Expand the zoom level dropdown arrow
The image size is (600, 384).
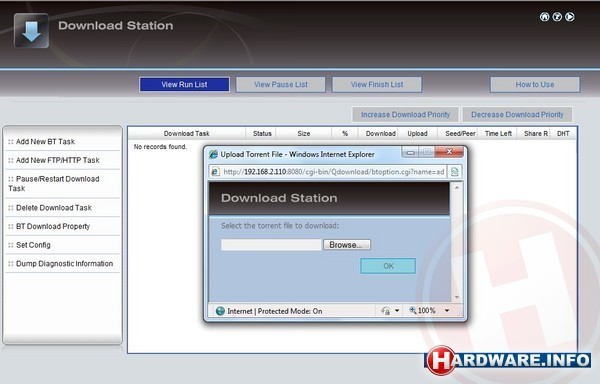447,311
